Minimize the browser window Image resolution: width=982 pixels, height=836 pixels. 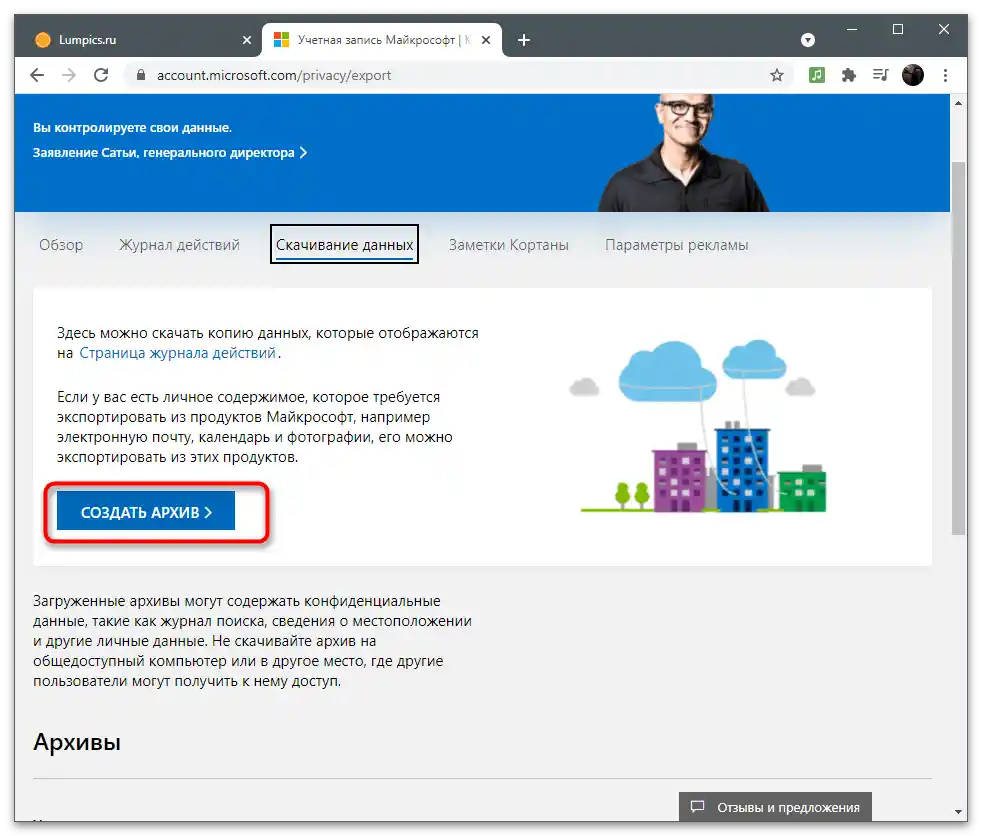[852, 29]
